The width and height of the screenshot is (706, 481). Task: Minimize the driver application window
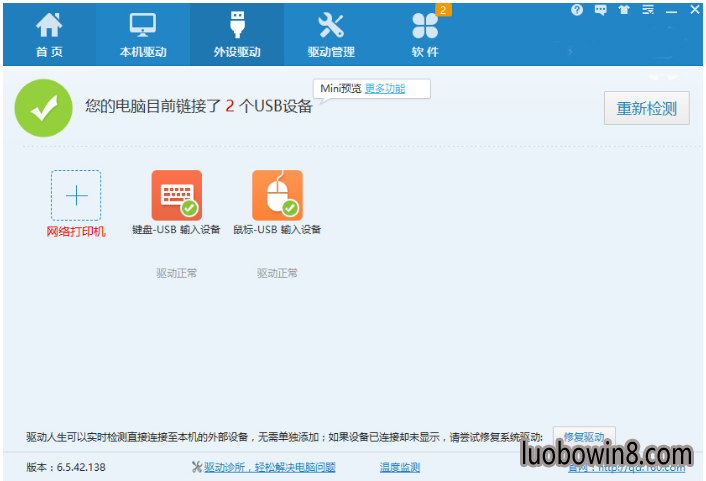tap(672, 10)
